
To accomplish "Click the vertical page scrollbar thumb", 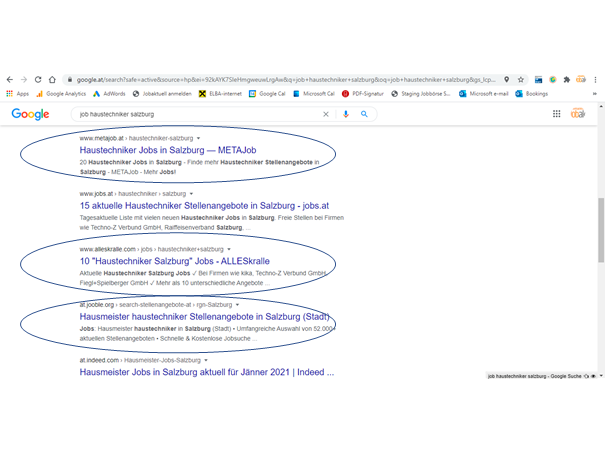I will pyautogui.click(x=601, y=230).
